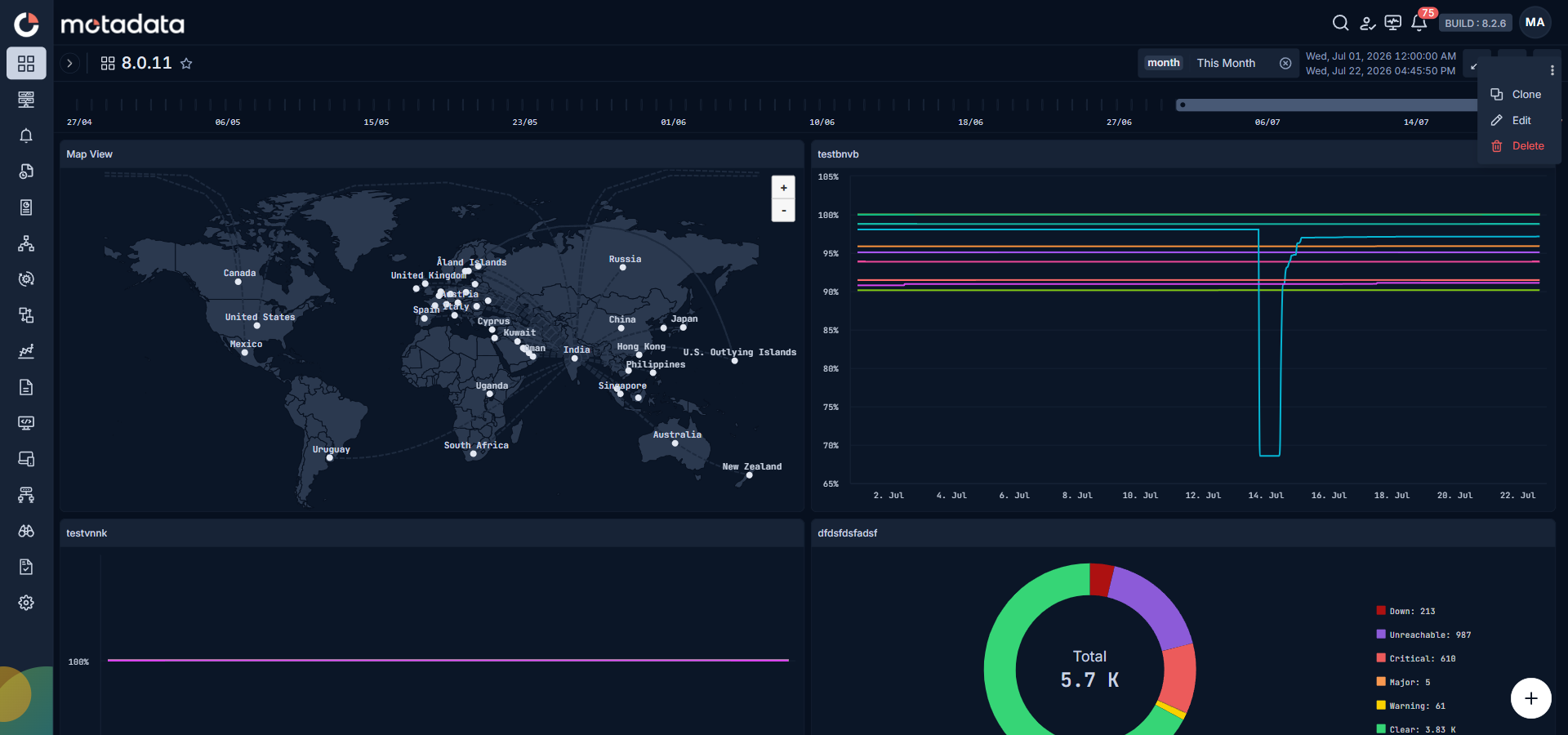The image size is (1568, 735).
Task: Click the timeline range slider bar
Action: [1327, 105]
